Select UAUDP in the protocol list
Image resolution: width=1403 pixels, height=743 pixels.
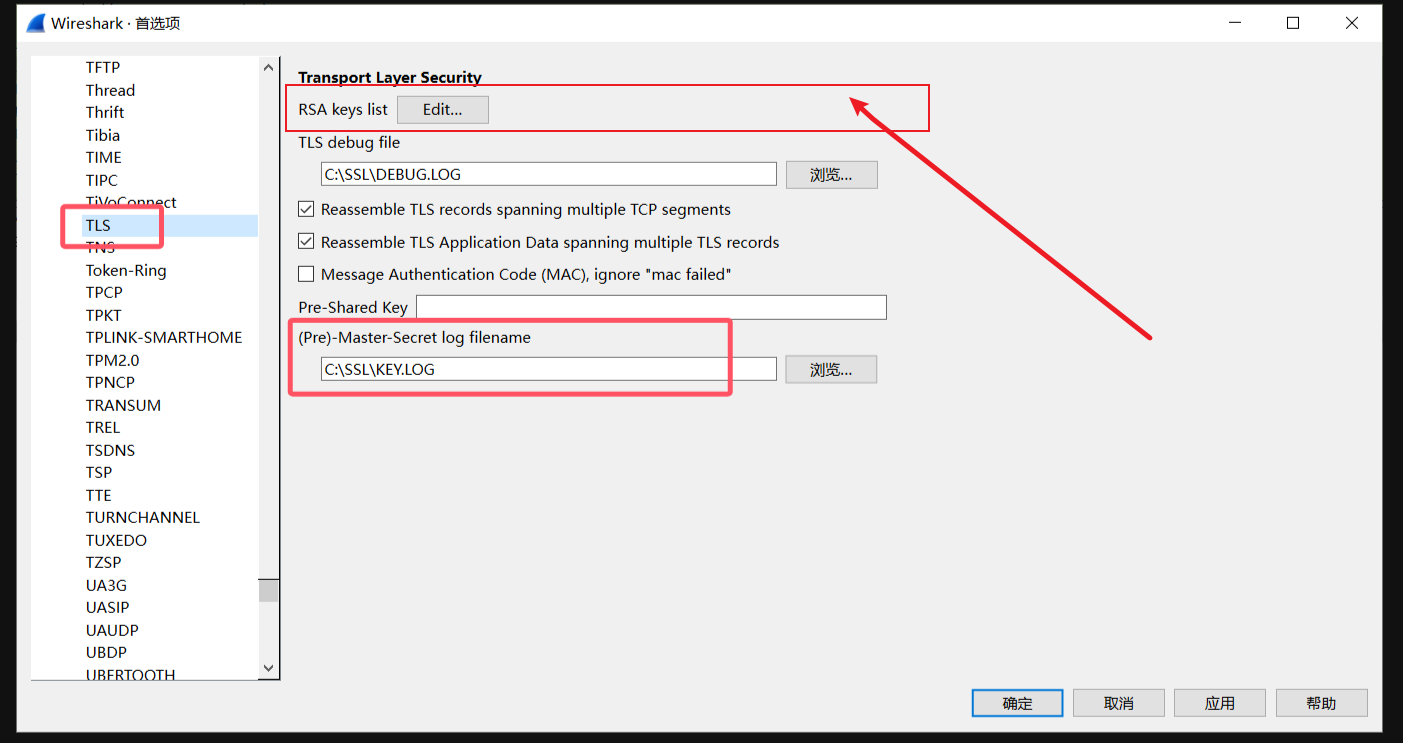(112, 631)
